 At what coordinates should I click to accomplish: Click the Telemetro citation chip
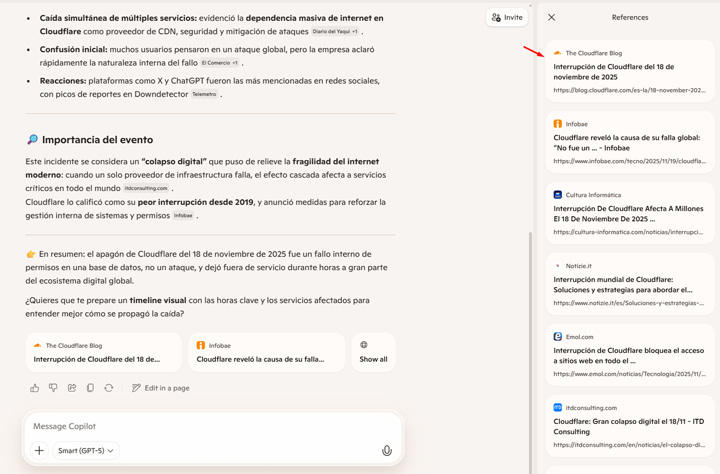(204, 94)
